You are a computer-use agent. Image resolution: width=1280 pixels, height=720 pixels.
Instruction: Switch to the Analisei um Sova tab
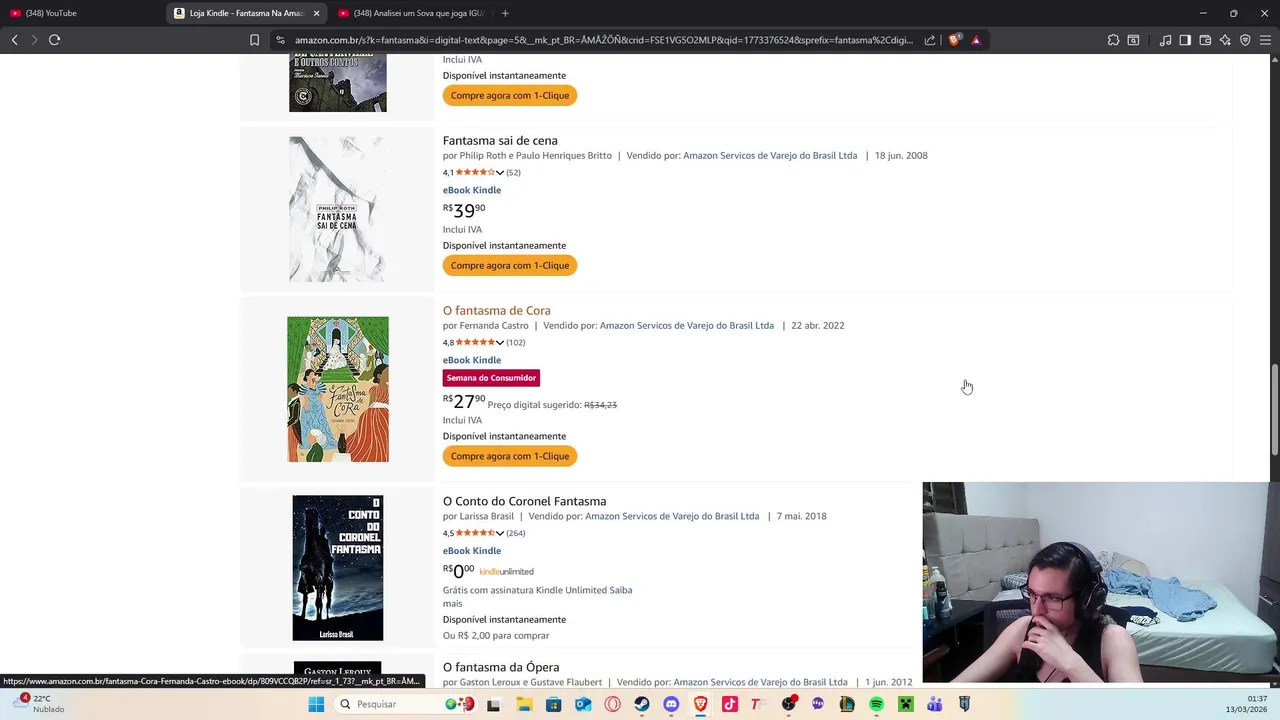point(410,13)
